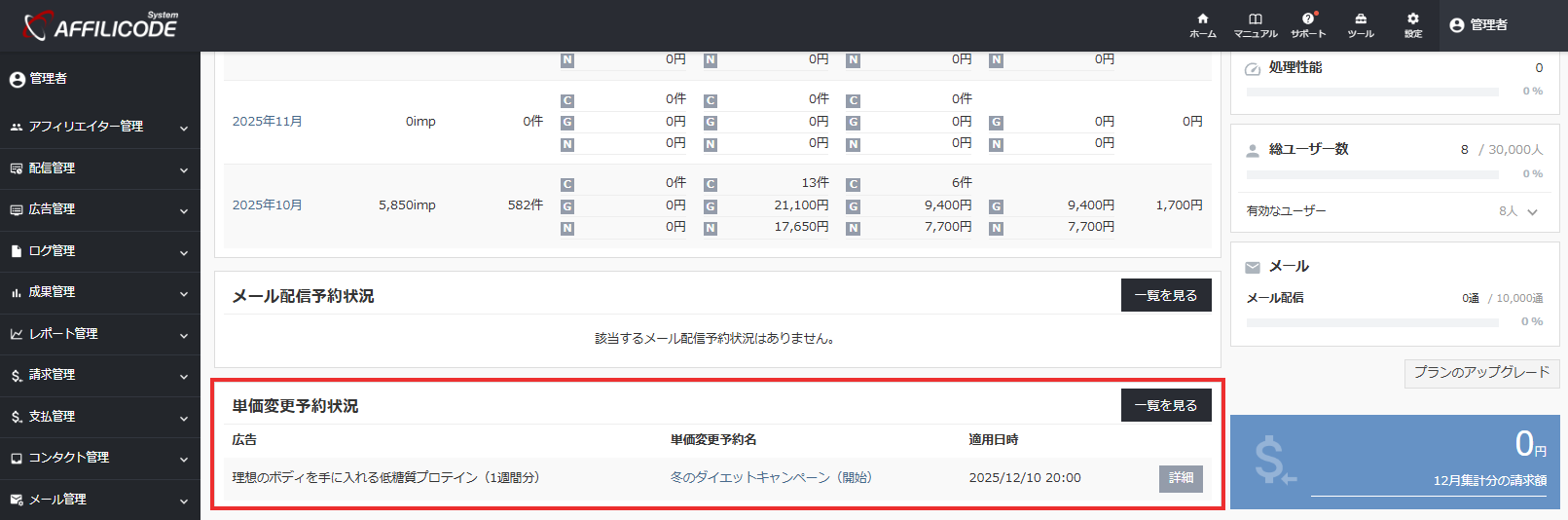Viewport: 1568px width, 520px height.
Task: Click the メール配信 progress bar
Action: 1372,322
